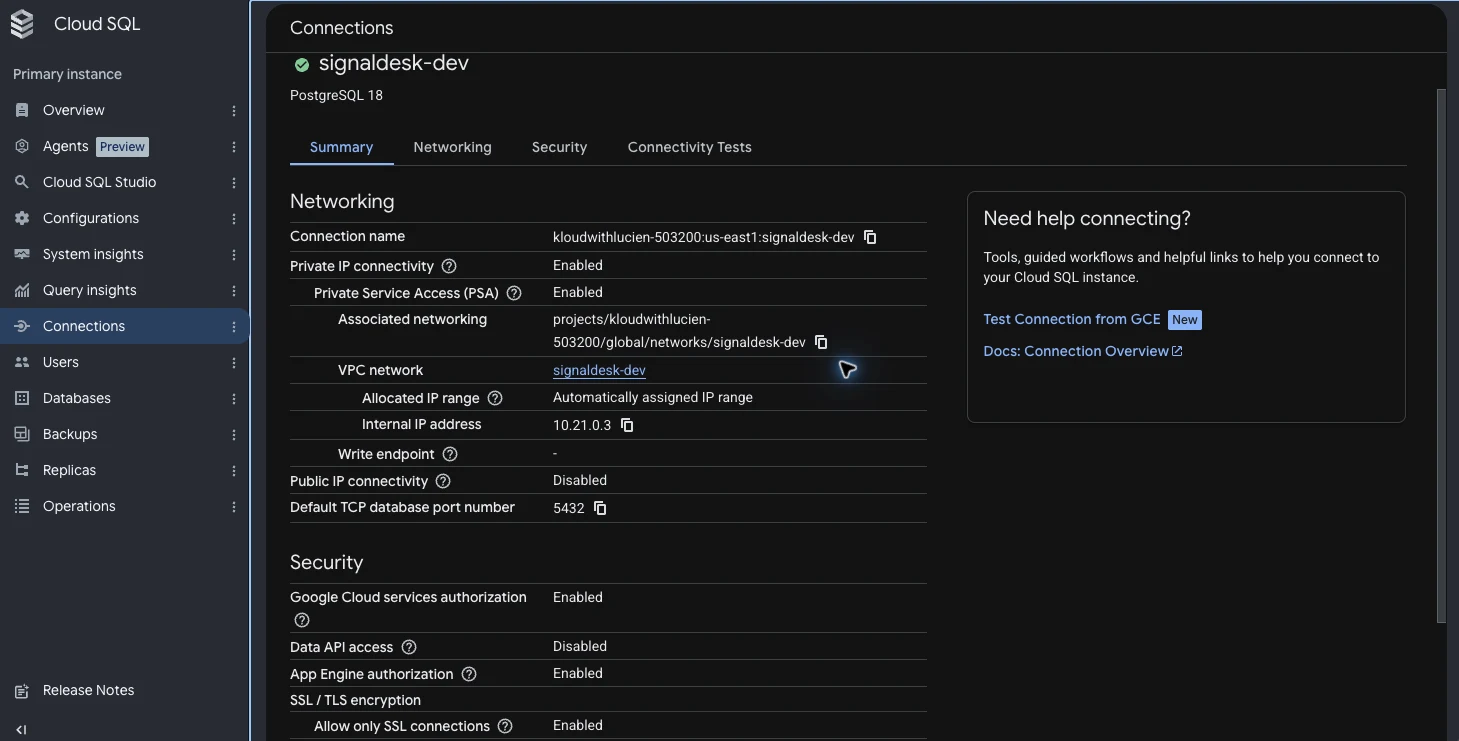Open Test Connection from GCE

point(1072,319)
